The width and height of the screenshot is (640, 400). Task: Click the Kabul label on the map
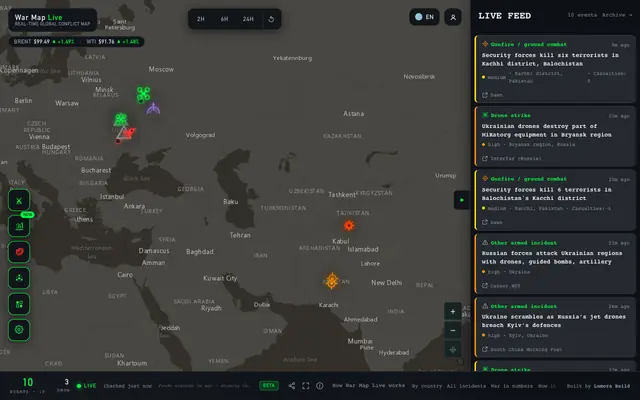pyautogui.click(x=340, y=241)
